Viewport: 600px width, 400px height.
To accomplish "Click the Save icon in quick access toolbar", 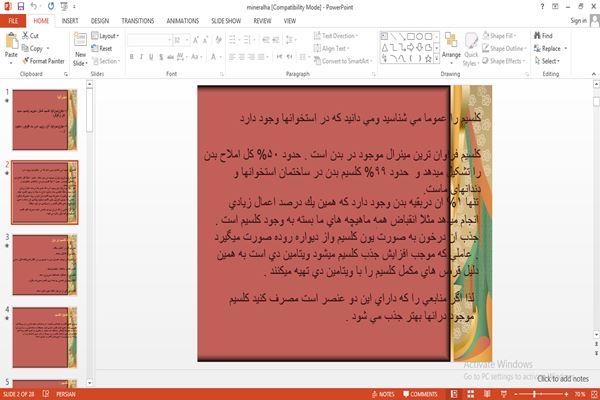I will [21, 7].
